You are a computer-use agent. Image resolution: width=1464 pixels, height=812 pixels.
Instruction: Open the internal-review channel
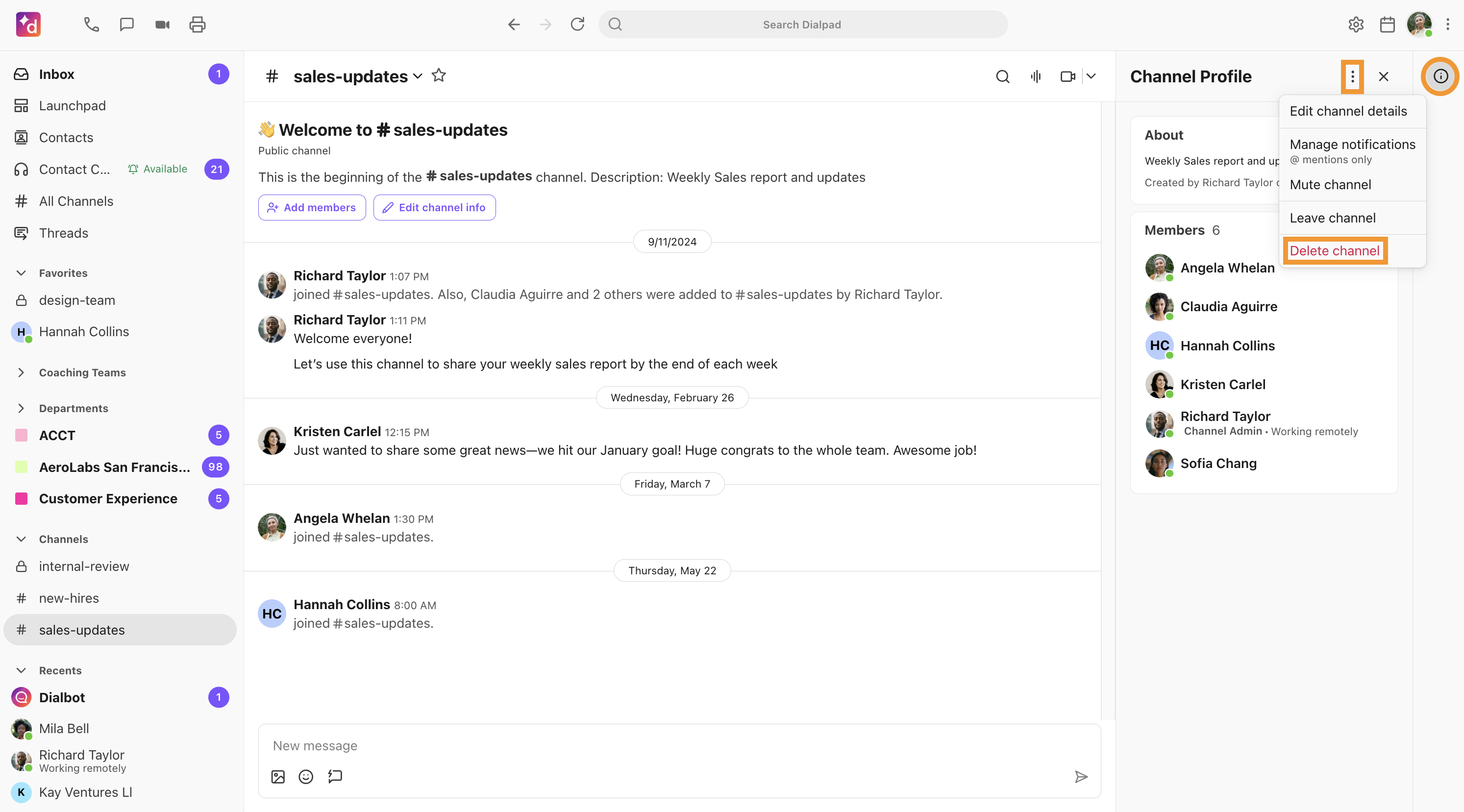coord(120,566)
